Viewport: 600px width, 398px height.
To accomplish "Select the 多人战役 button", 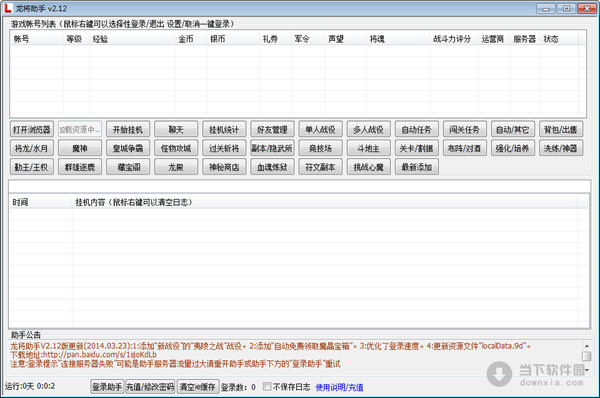I will click(368, 129).
